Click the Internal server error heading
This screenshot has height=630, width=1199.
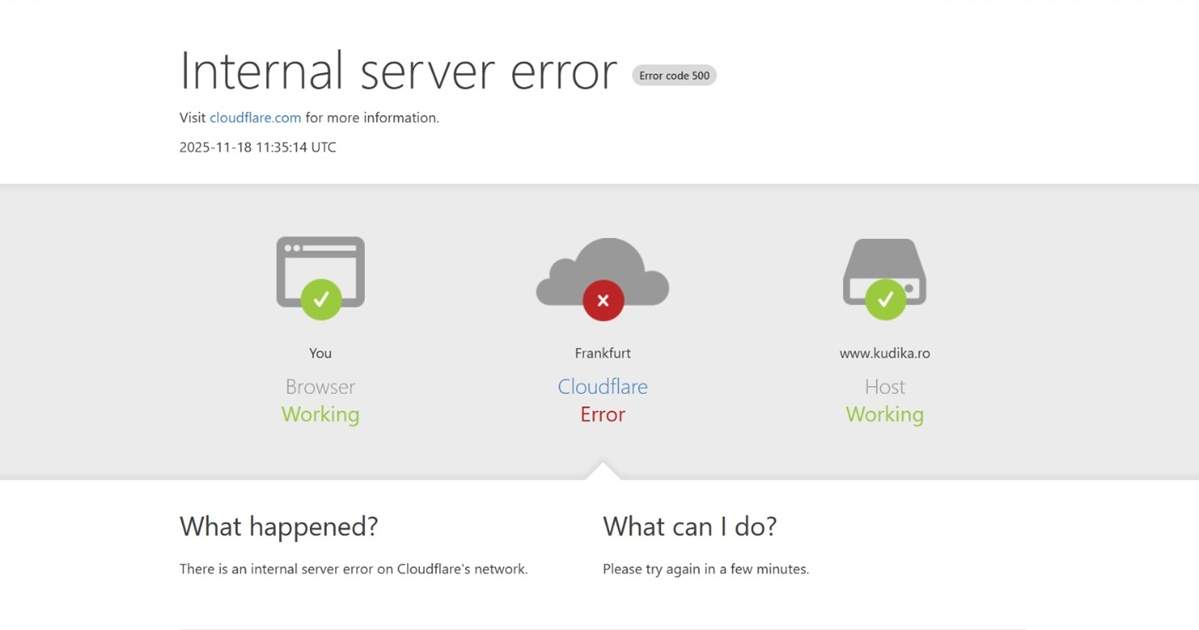[x=397, y=70]
